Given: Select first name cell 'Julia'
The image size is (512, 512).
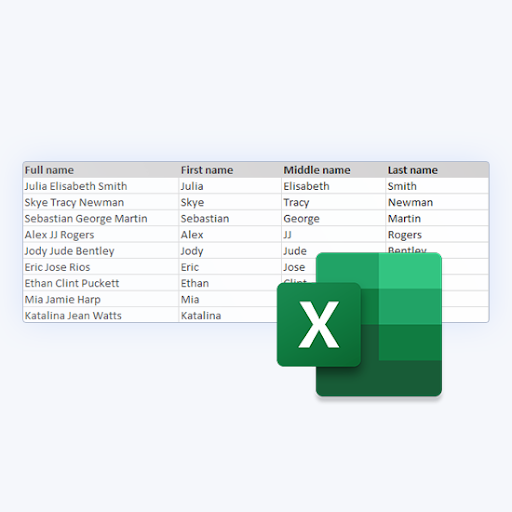Looking at the screenshot, I should tap(230, 186).
